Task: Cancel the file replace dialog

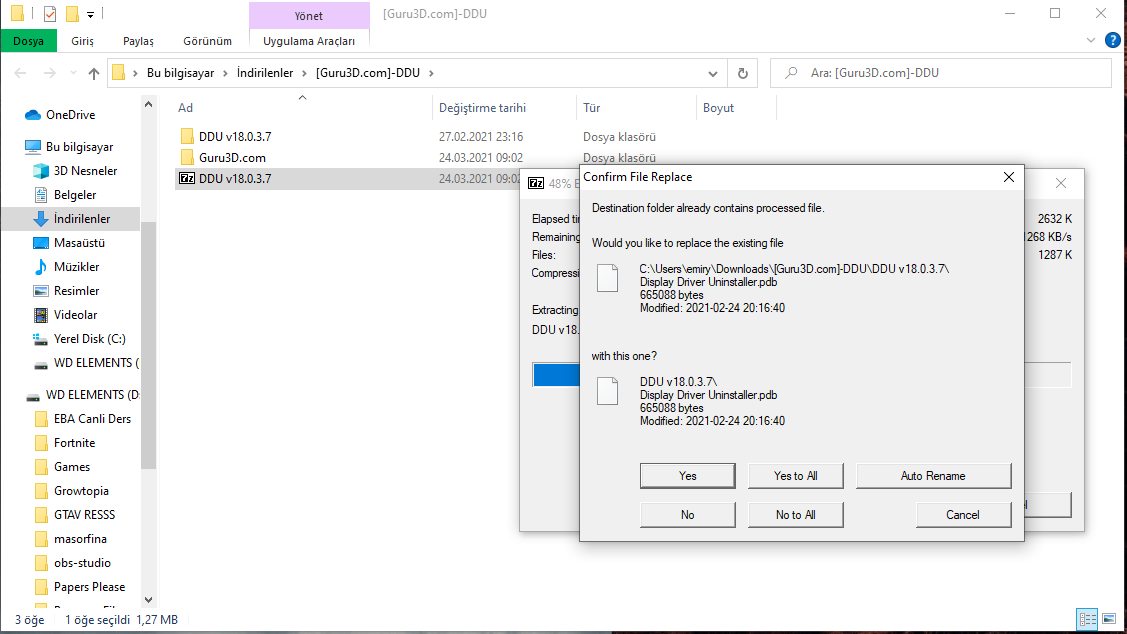Action: [963, 515]
